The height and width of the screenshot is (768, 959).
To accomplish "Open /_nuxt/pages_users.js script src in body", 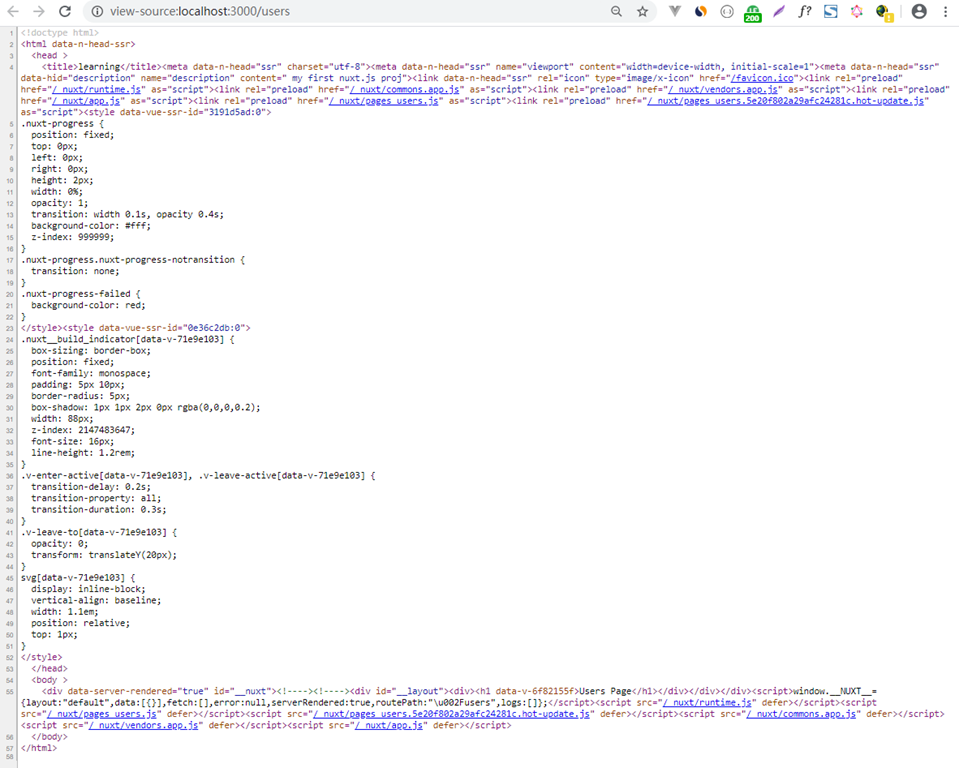I will click(103, 714).
